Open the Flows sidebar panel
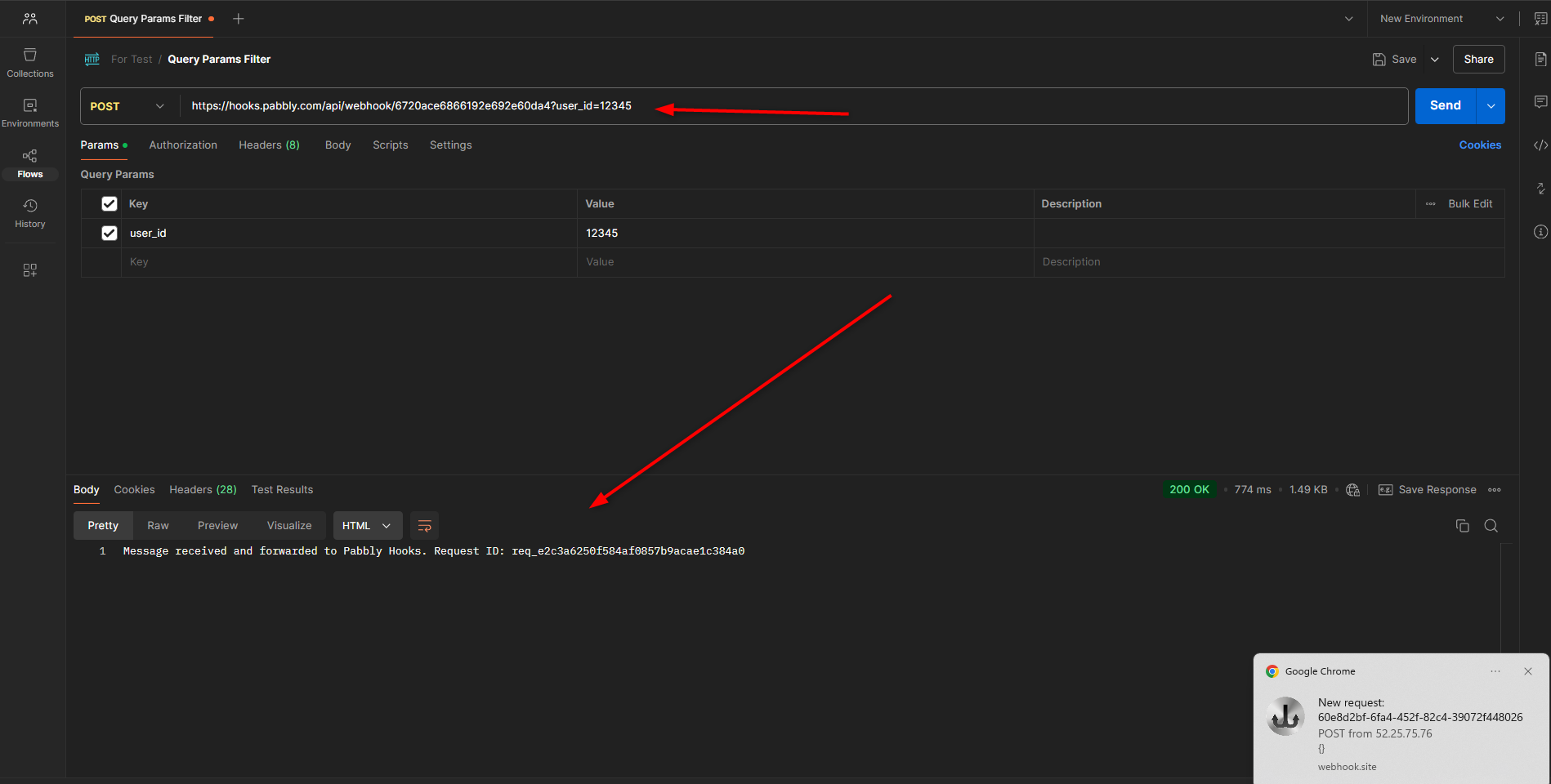Image resolution: width=1551 pixels, height=784 pixels. [x=30, y=163]
